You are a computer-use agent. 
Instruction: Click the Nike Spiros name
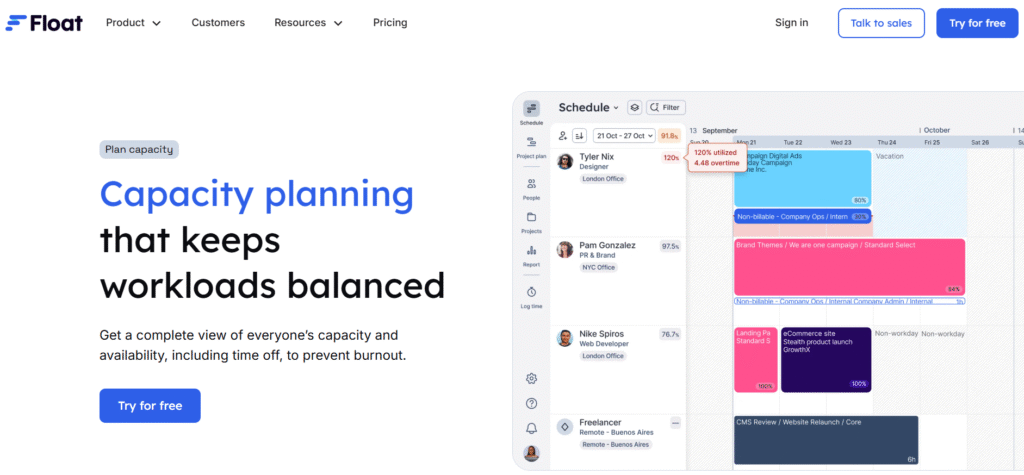[x=601, y=334]
